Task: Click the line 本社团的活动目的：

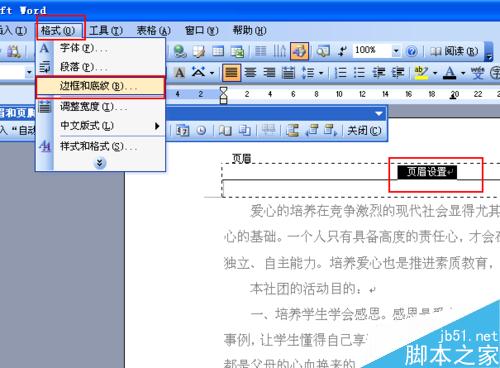Action: tap(312, 289)
